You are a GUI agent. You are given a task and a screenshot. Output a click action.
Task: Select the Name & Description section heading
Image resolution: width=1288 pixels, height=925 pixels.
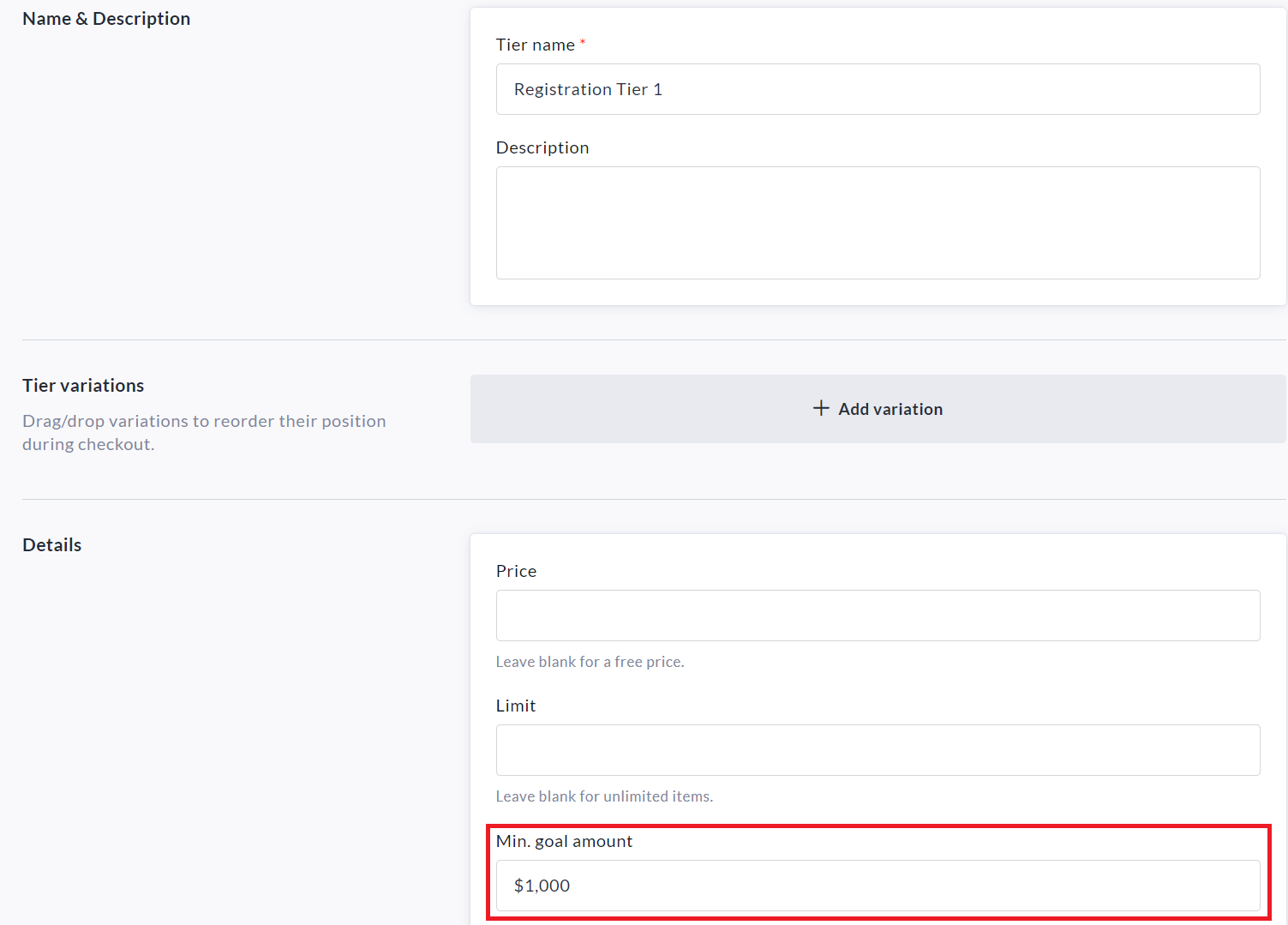[106, 19]
